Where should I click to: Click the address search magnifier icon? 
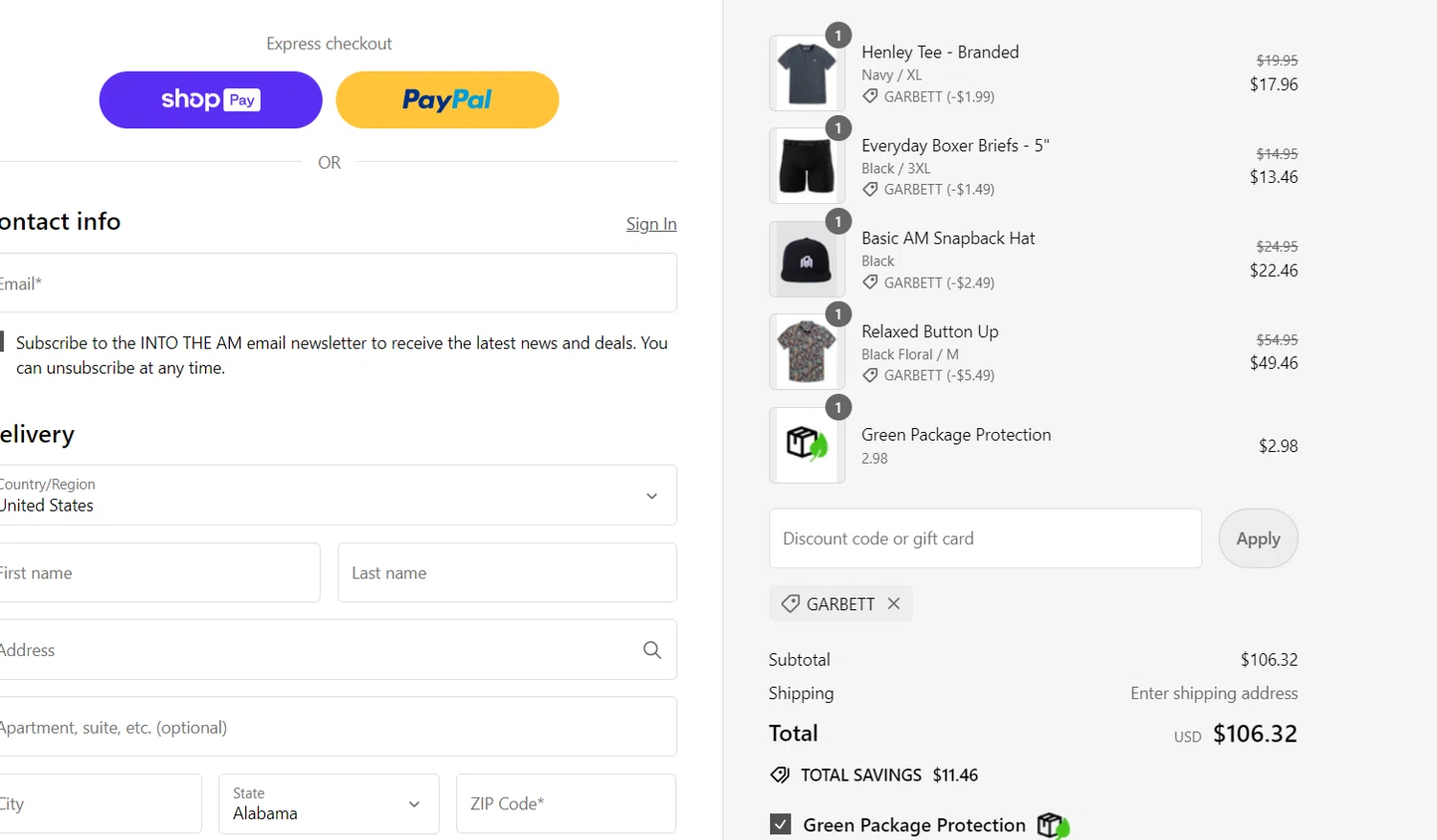point(652,650)
